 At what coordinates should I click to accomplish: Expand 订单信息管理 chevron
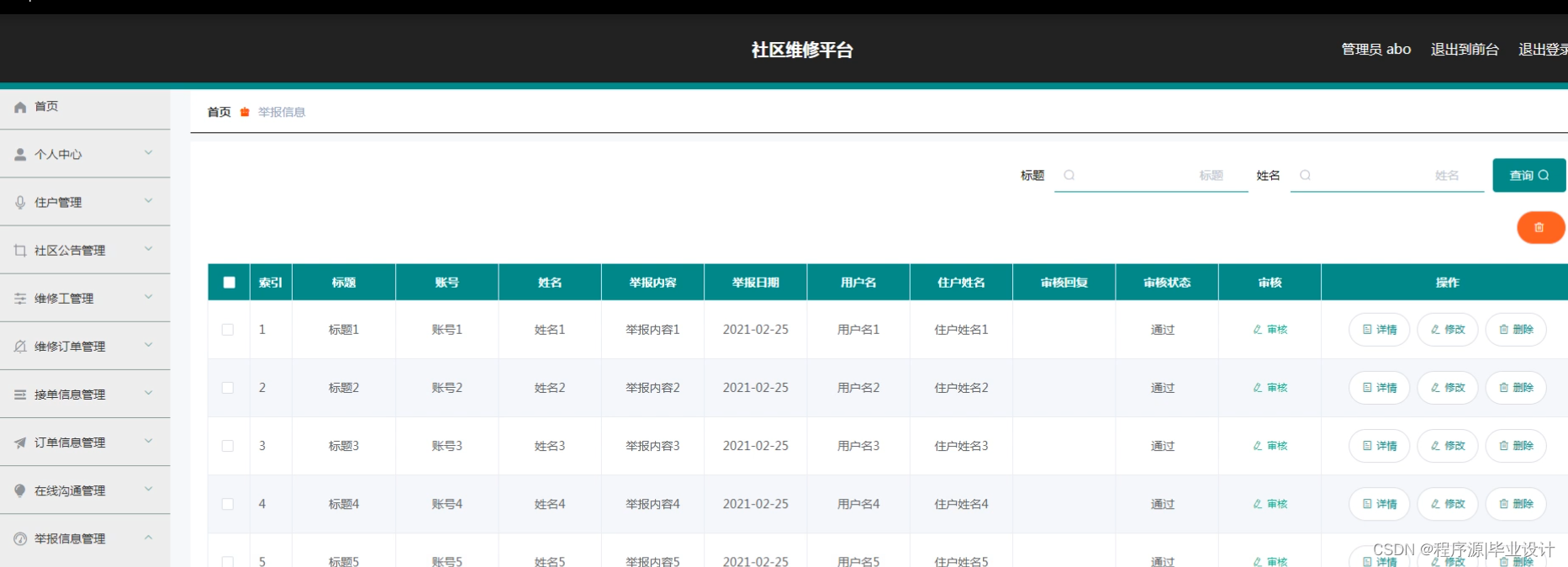click(x=149, y=441)
